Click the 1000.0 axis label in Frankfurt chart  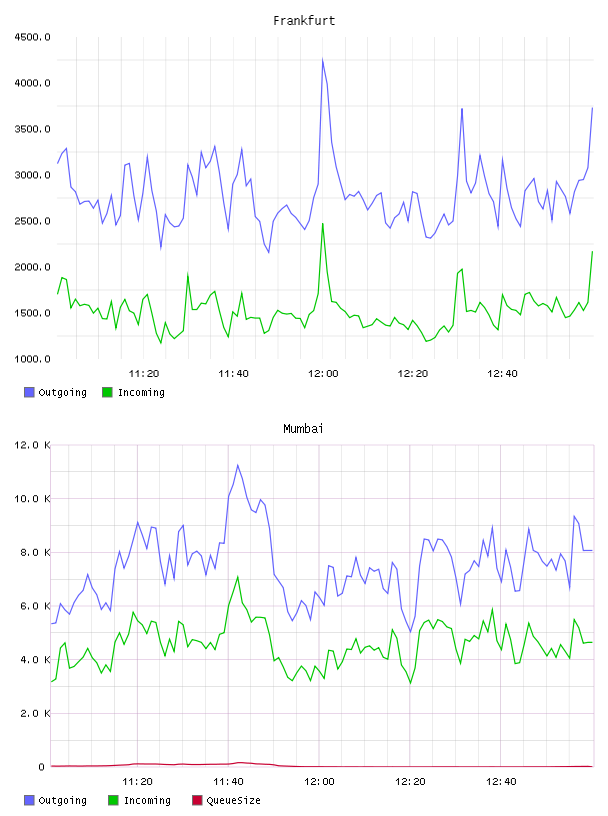32,359
